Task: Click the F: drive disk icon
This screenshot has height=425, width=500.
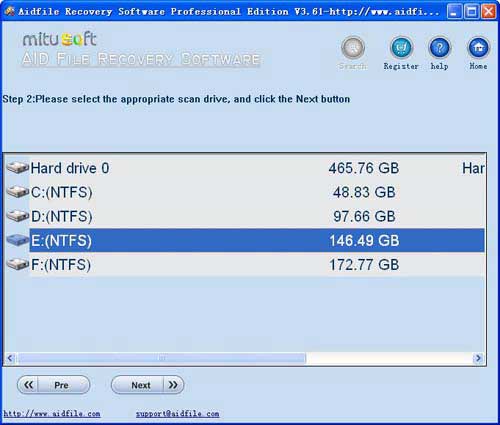Action: pos(18,264)
